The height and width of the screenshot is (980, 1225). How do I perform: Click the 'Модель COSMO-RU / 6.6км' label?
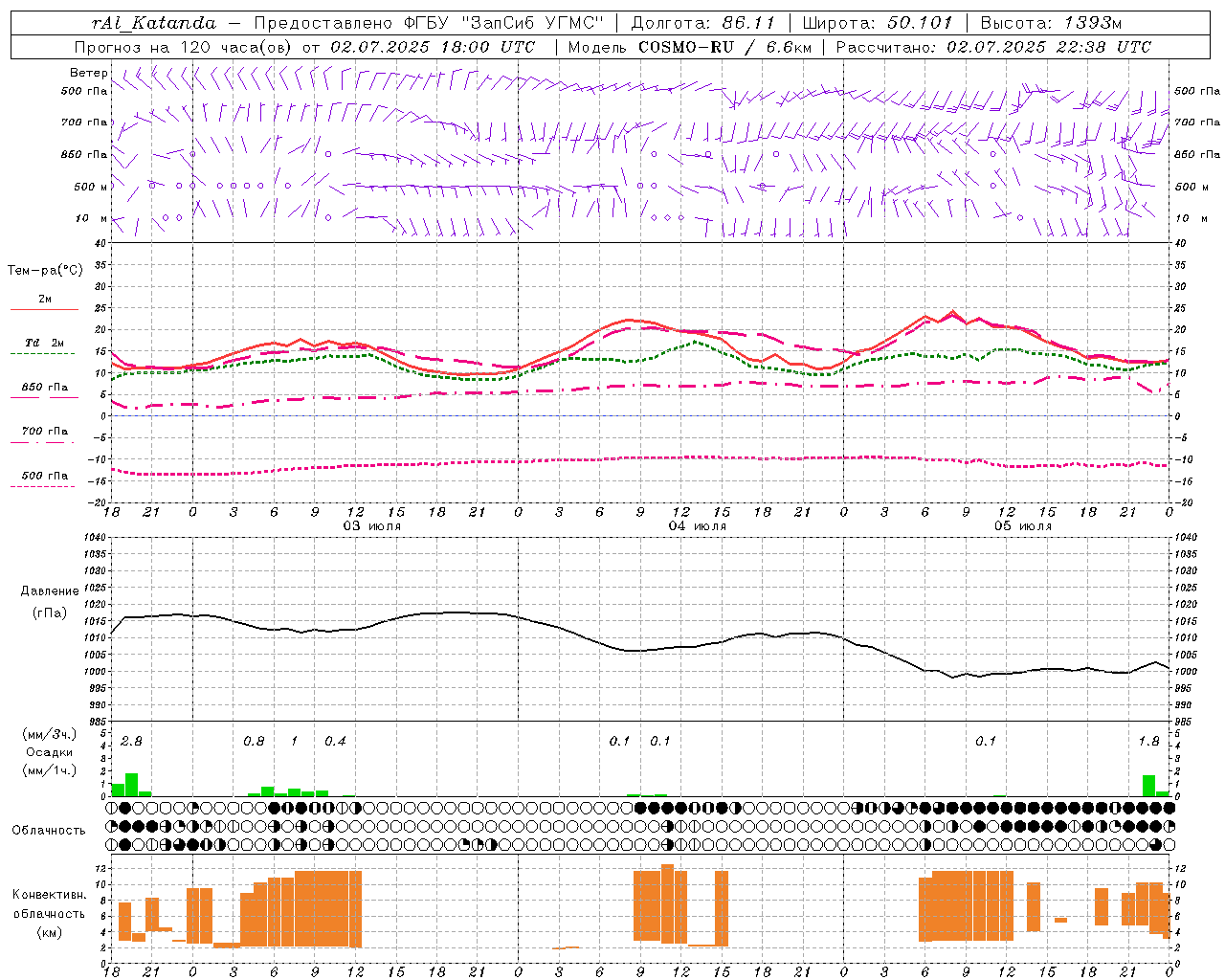(690, 47)
